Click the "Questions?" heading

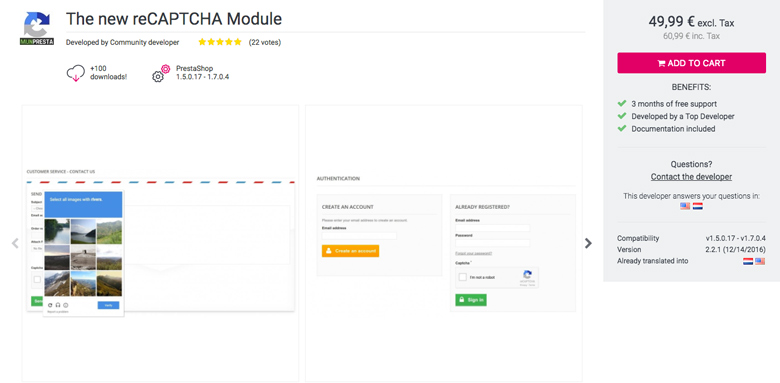pos(691,164)
